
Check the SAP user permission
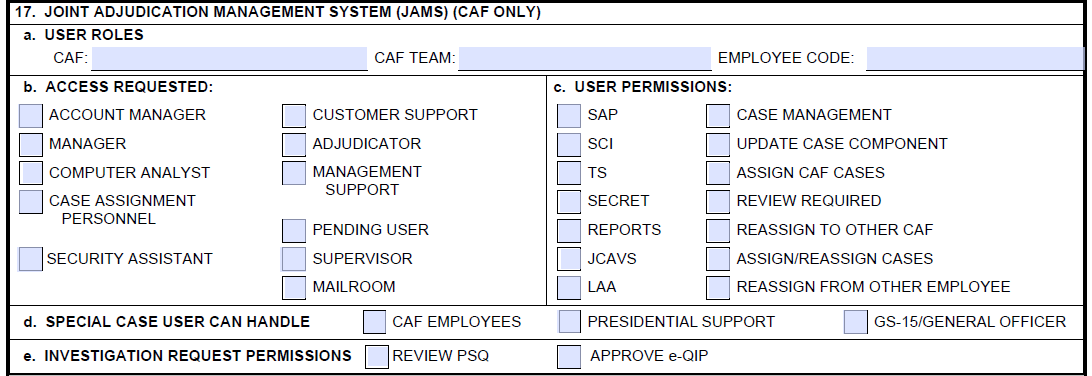click(569, 116)
